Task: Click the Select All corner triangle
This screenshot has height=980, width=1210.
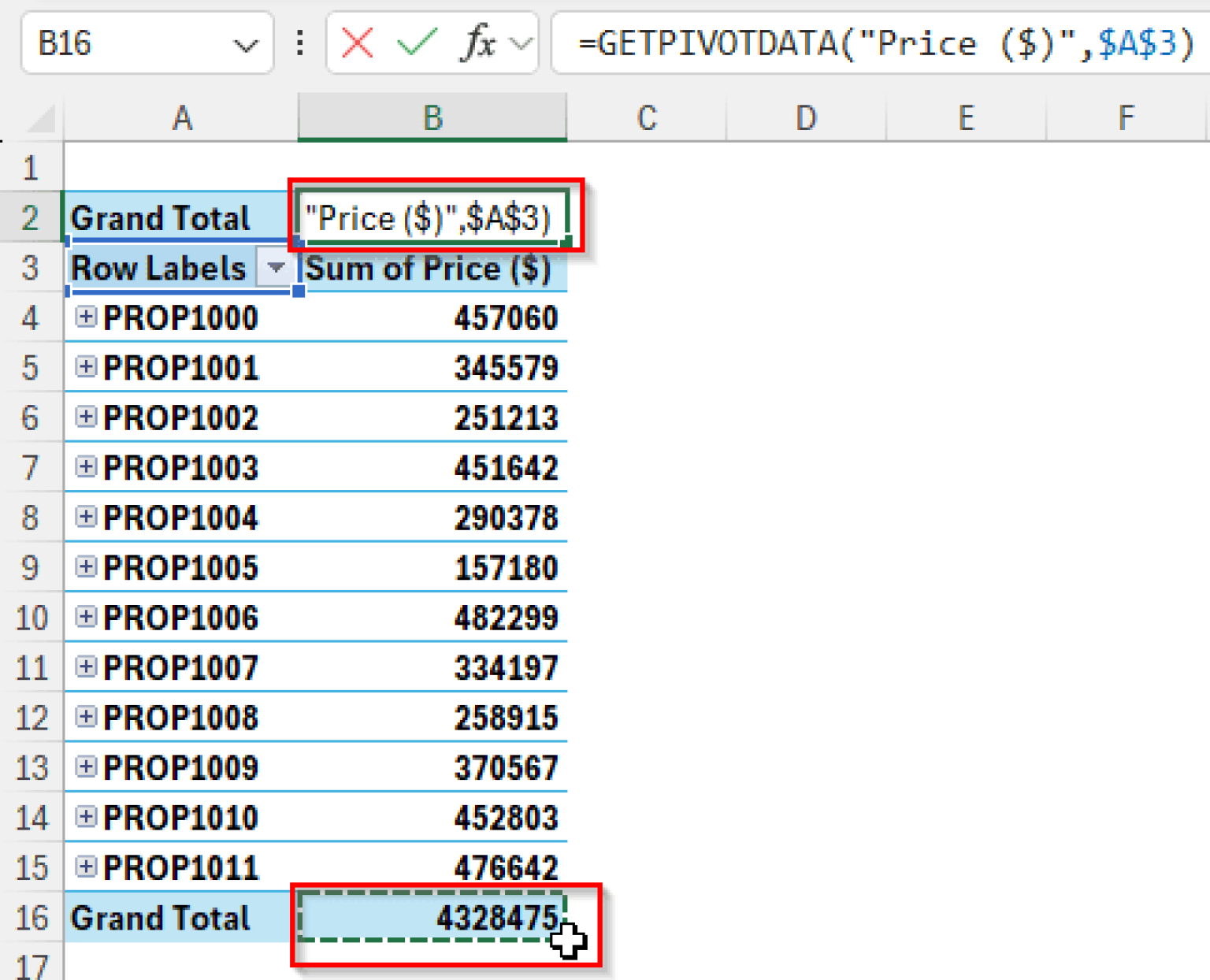Action: [x=41, y=119]
